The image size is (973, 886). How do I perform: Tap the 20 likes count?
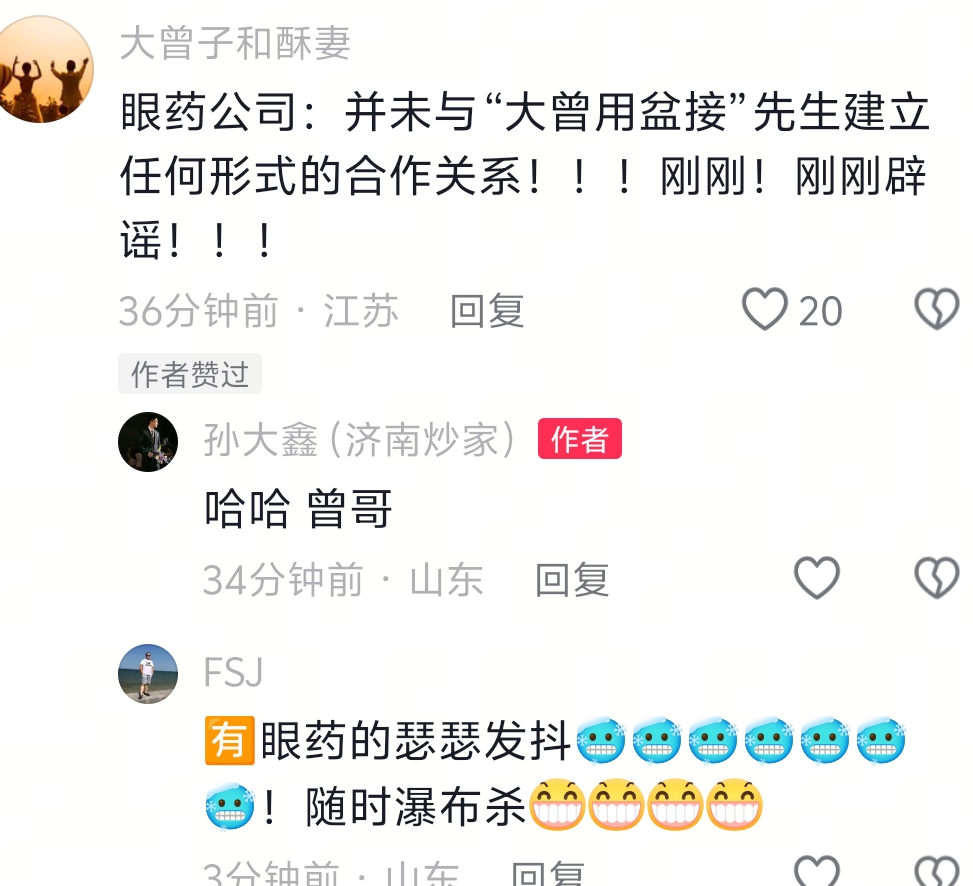pyautogui.click(x=820, y=311)
